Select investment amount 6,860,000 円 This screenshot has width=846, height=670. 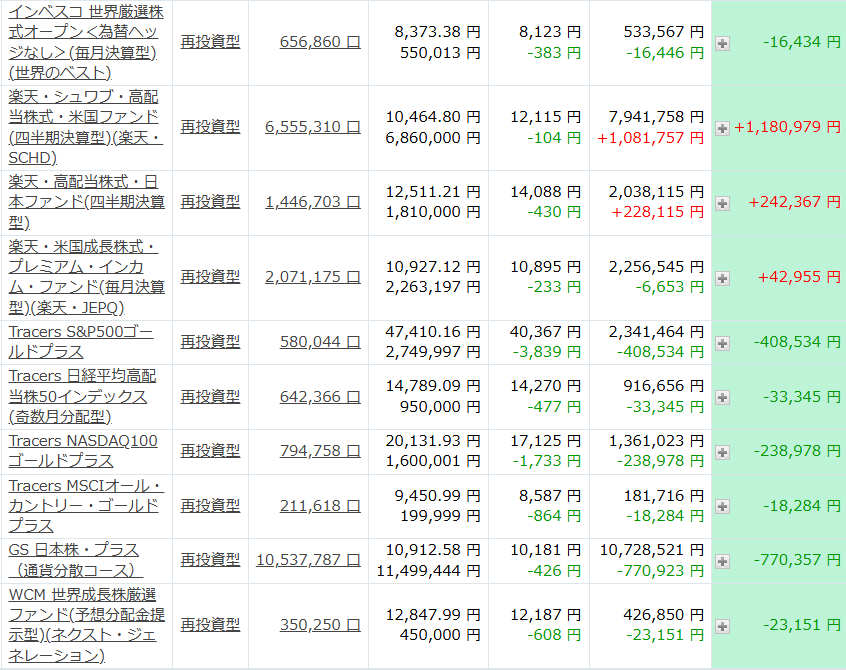[433, 138]
